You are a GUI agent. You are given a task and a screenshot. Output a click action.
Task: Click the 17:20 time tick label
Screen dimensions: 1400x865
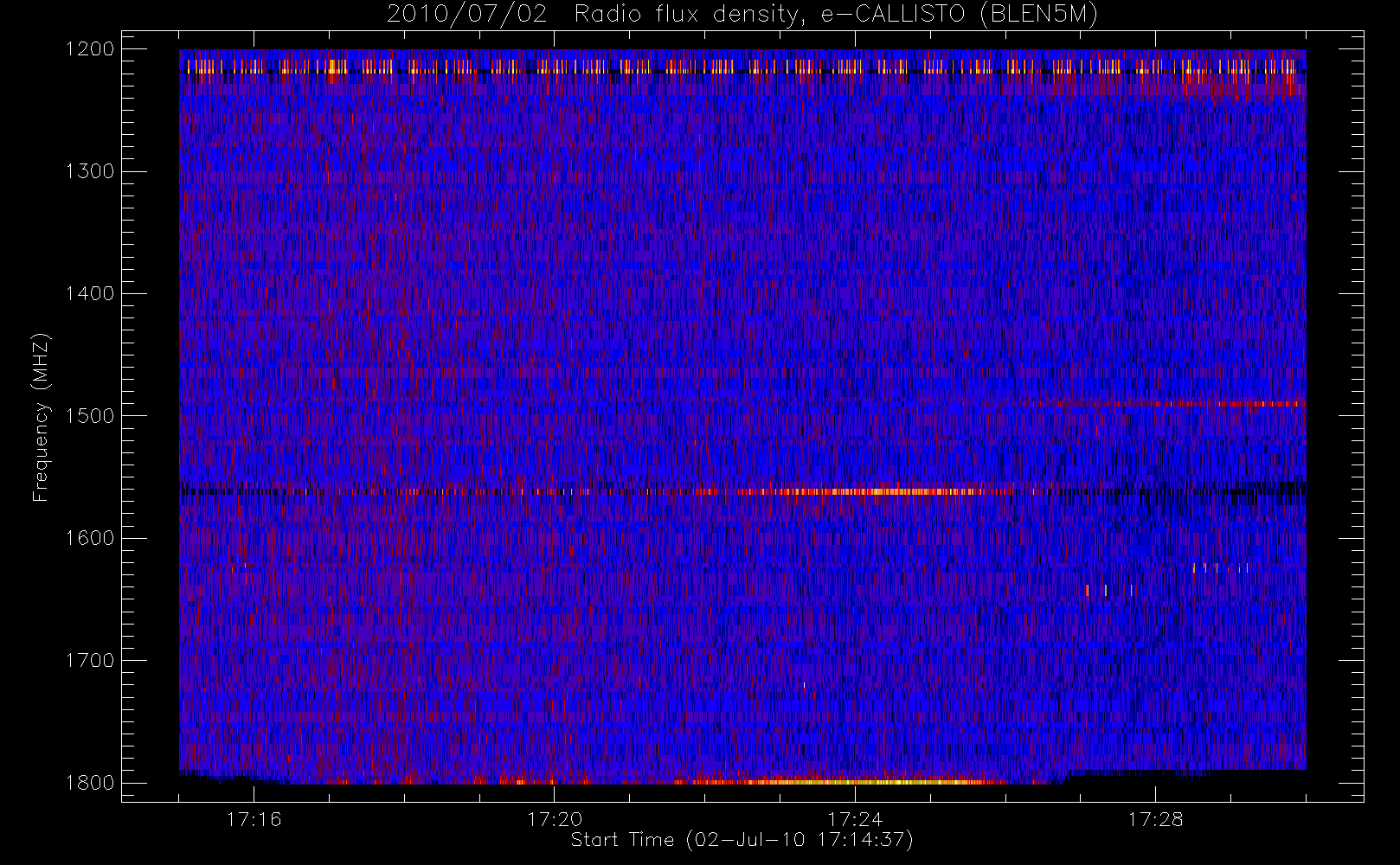555,819
